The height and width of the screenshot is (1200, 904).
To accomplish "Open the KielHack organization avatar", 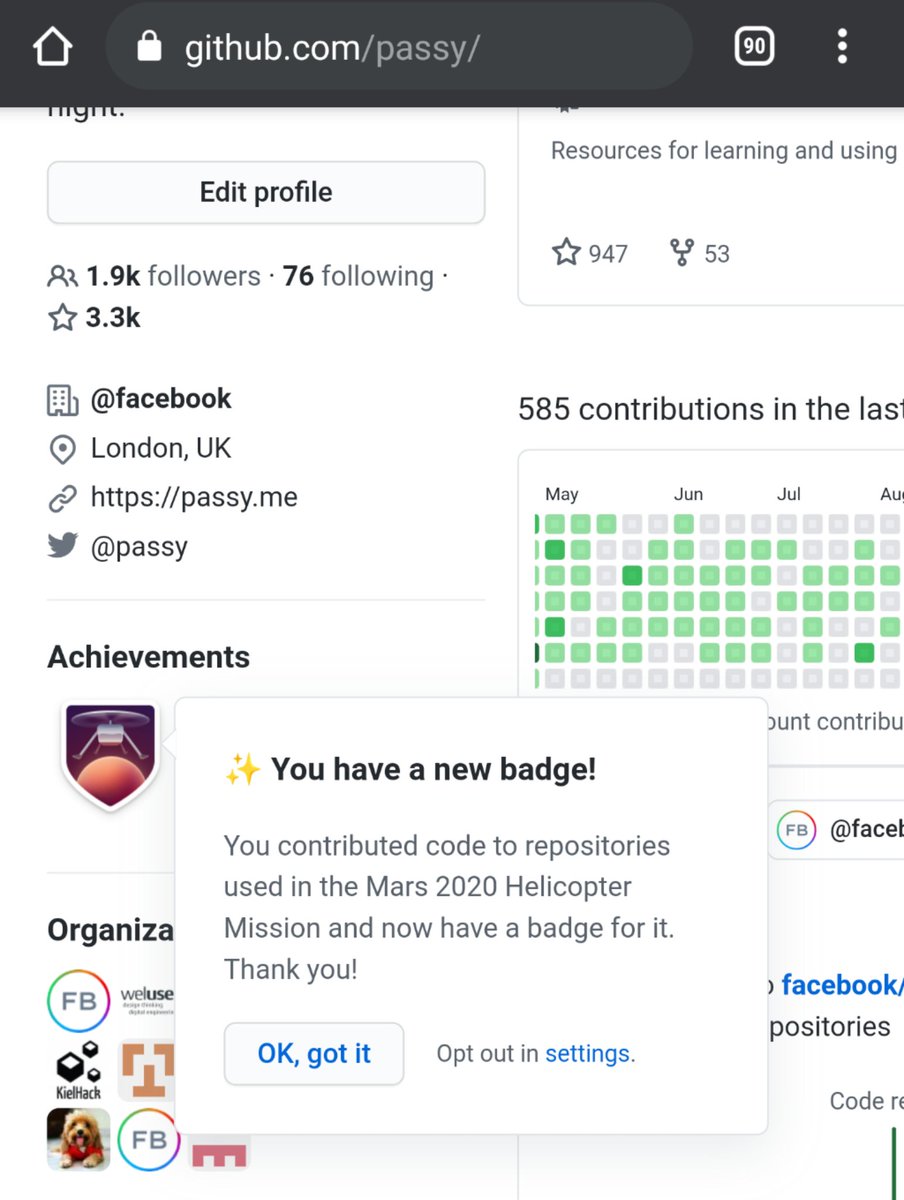I will pyautogui.click(x=78, y=1070).
